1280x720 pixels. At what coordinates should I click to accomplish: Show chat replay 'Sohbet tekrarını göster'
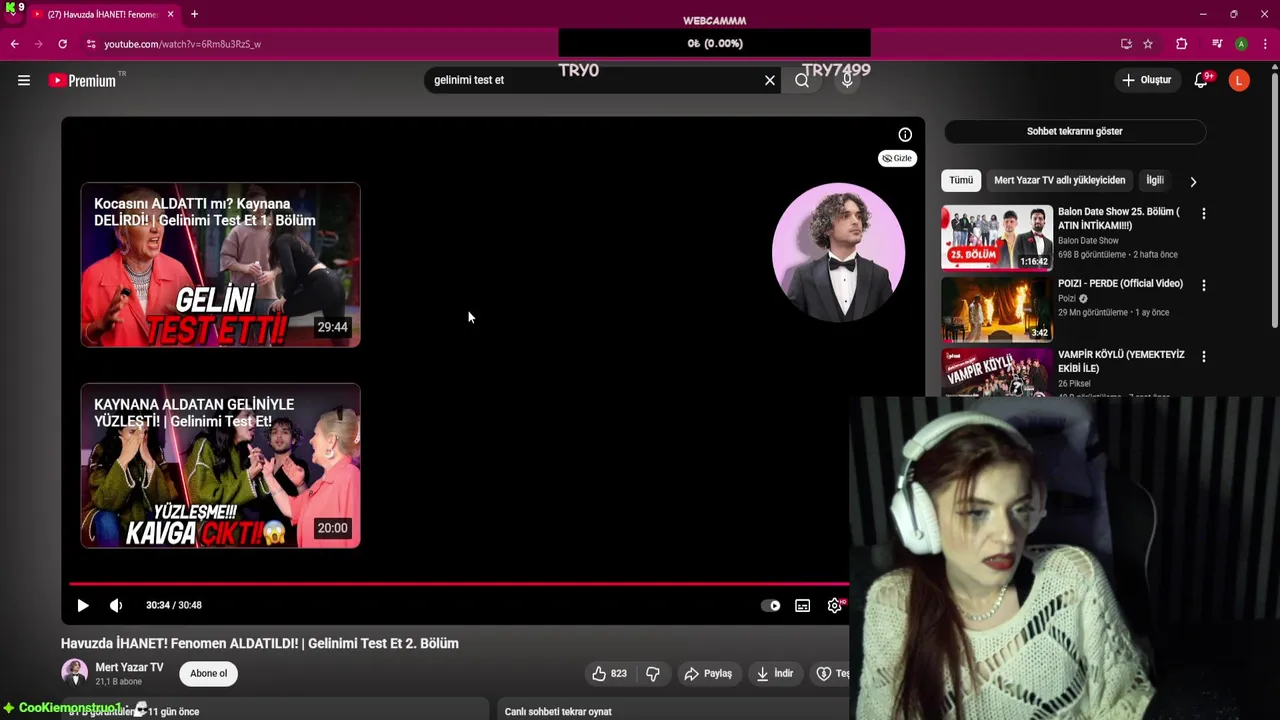tap(1074, 131)
